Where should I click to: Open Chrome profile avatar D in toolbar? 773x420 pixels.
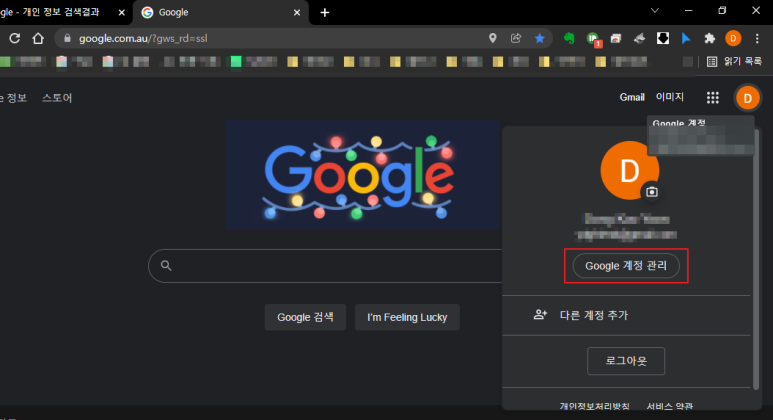tap(733, 38)
